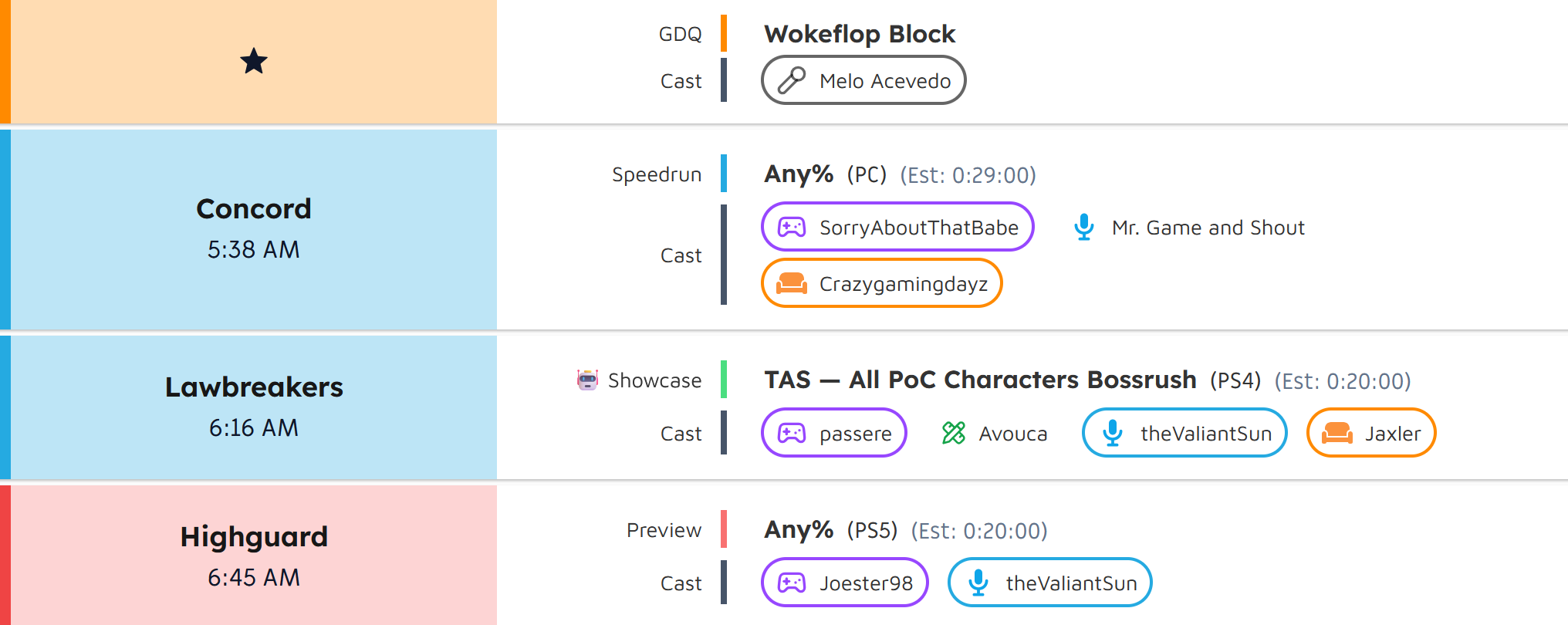Click the star icon in the orange block
The image size is (1568, 625).
(x=253, y=61)
